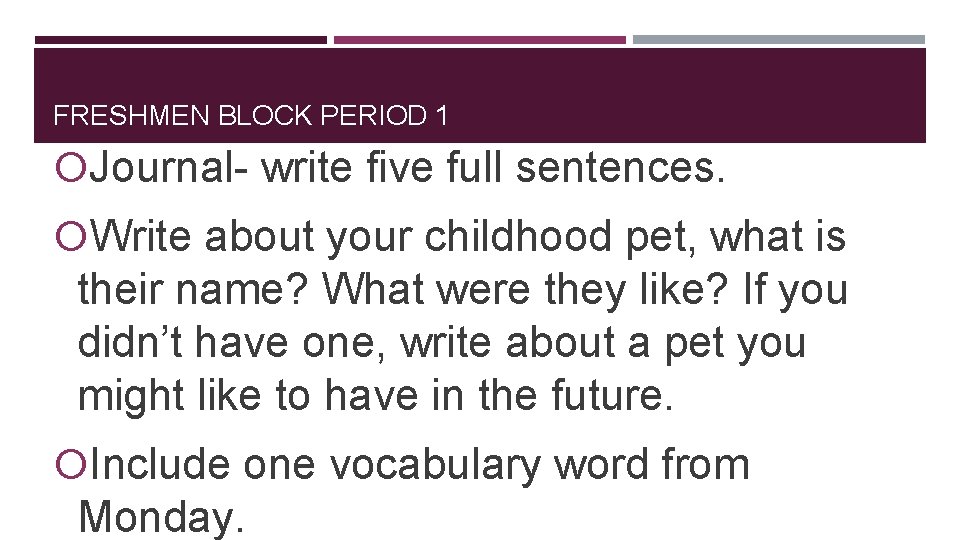Select the gray accent bar at top
Image resolution: width=960 pixels, height=540 pixels.
coord(778,40)
